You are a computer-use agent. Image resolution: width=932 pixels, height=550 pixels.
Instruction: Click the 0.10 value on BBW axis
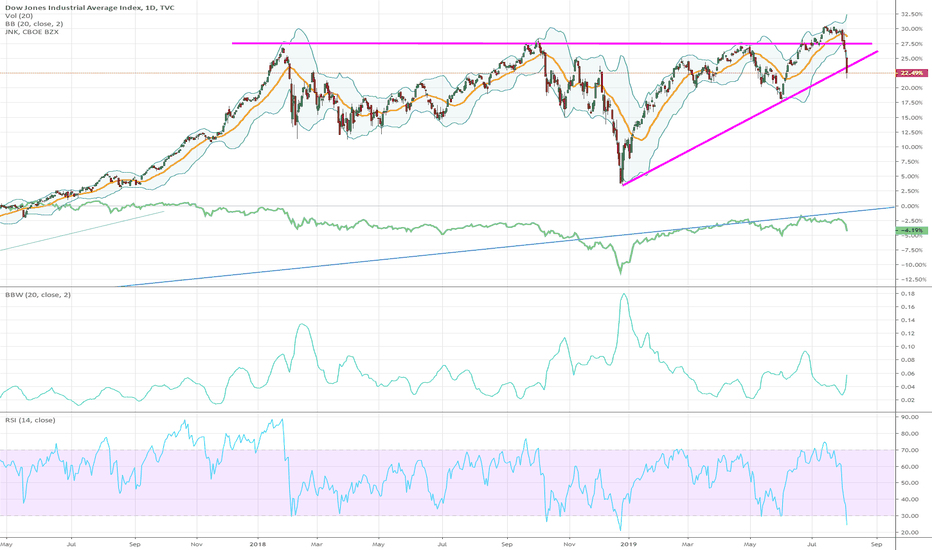(x=907, y=347)
